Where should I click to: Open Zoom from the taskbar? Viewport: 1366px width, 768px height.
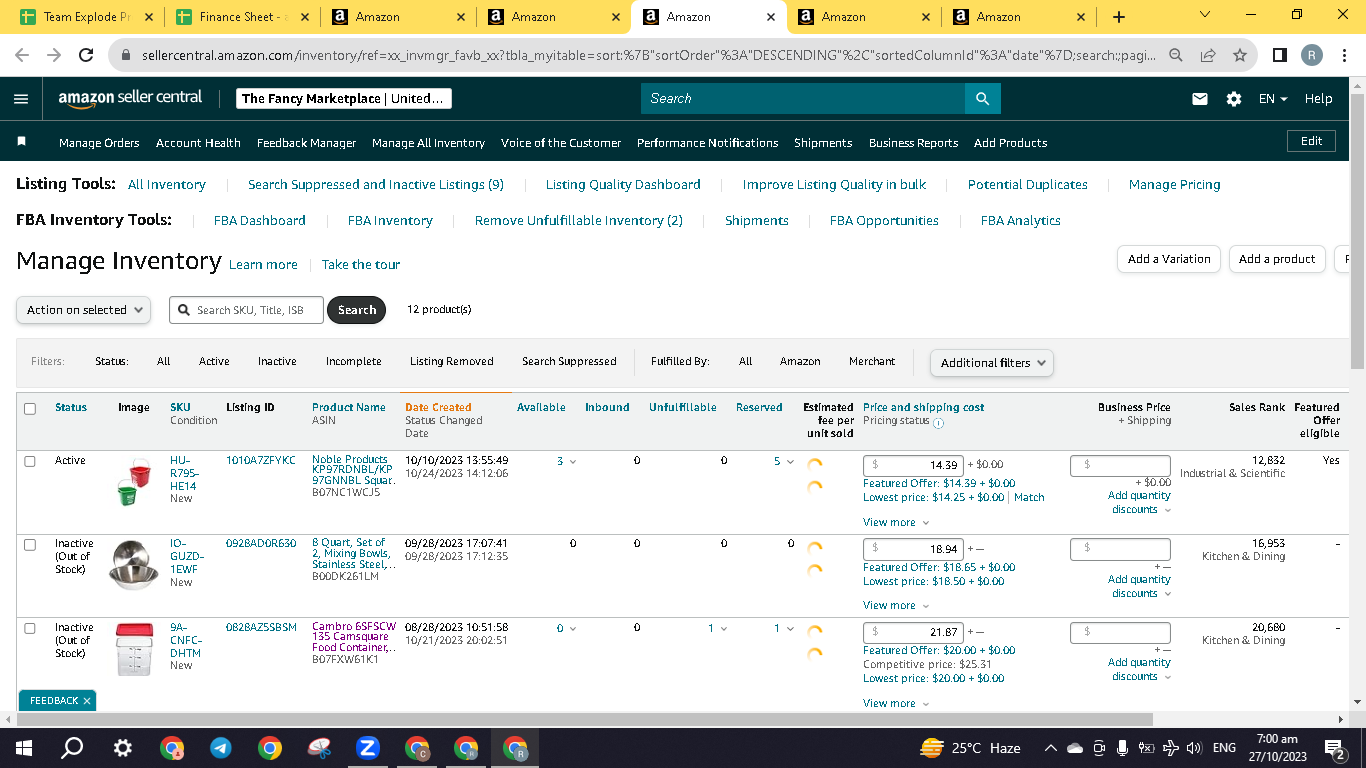point(367,748)
